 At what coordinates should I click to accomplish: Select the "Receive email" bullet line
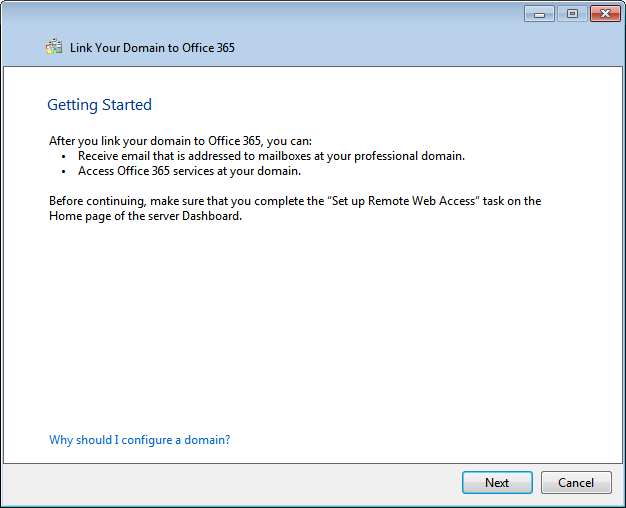(x=271, y=156)
